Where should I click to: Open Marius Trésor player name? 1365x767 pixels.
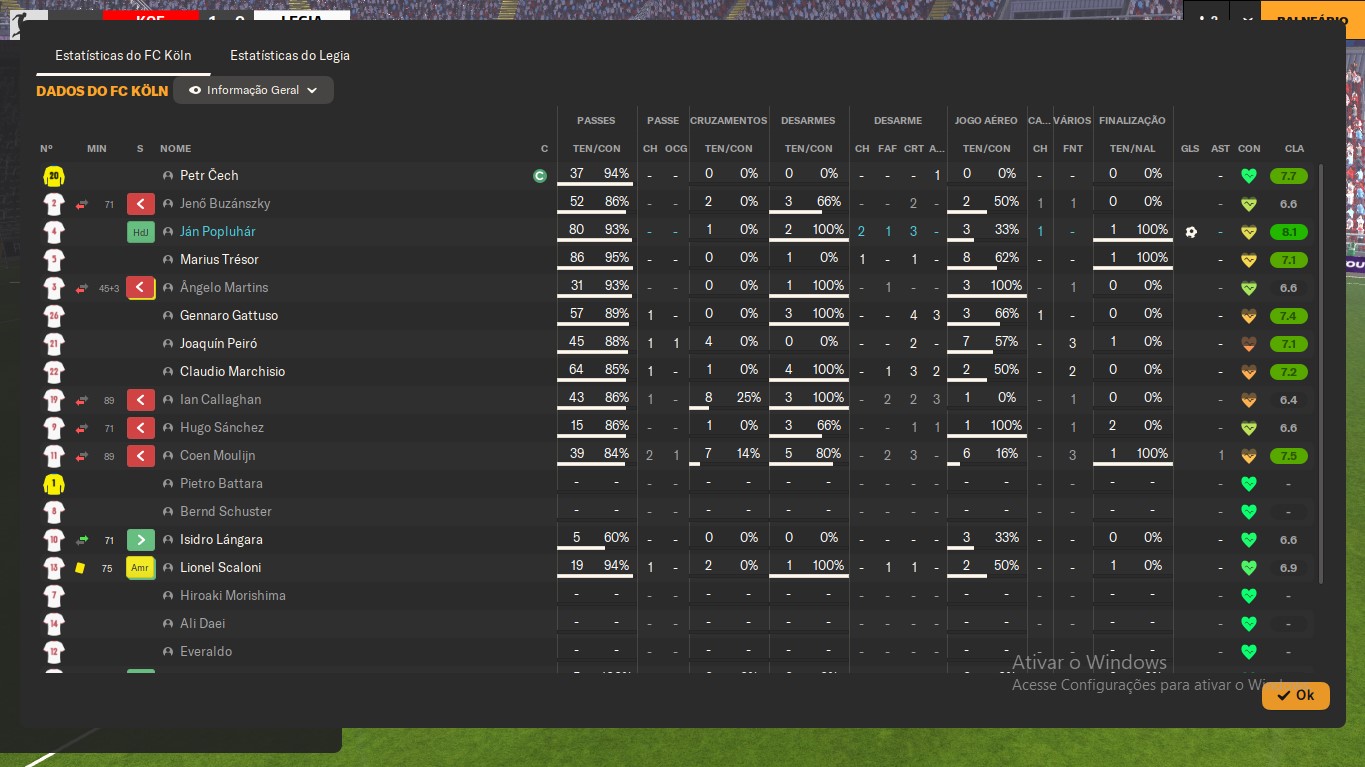pyautogui.click(x=219, y=259)
